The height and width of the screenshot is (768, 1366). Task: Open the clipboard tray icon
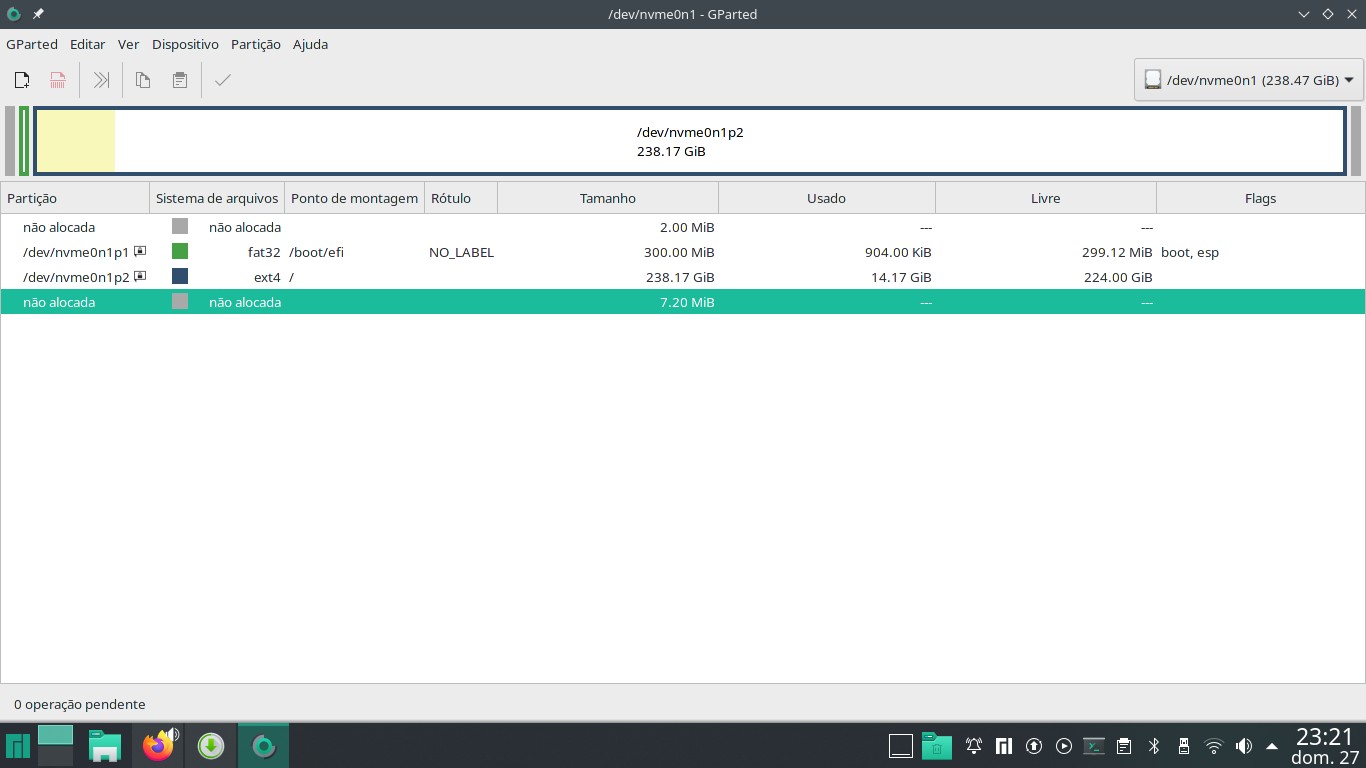pyautogui.click(x=1124, y=746)
